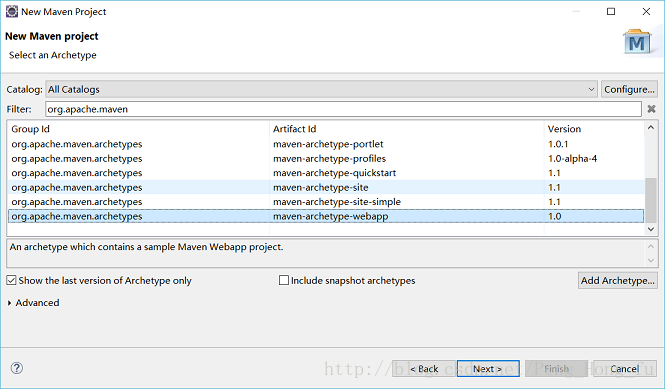Click the help question mark icon
665x389 pixels.
point(17,368)
